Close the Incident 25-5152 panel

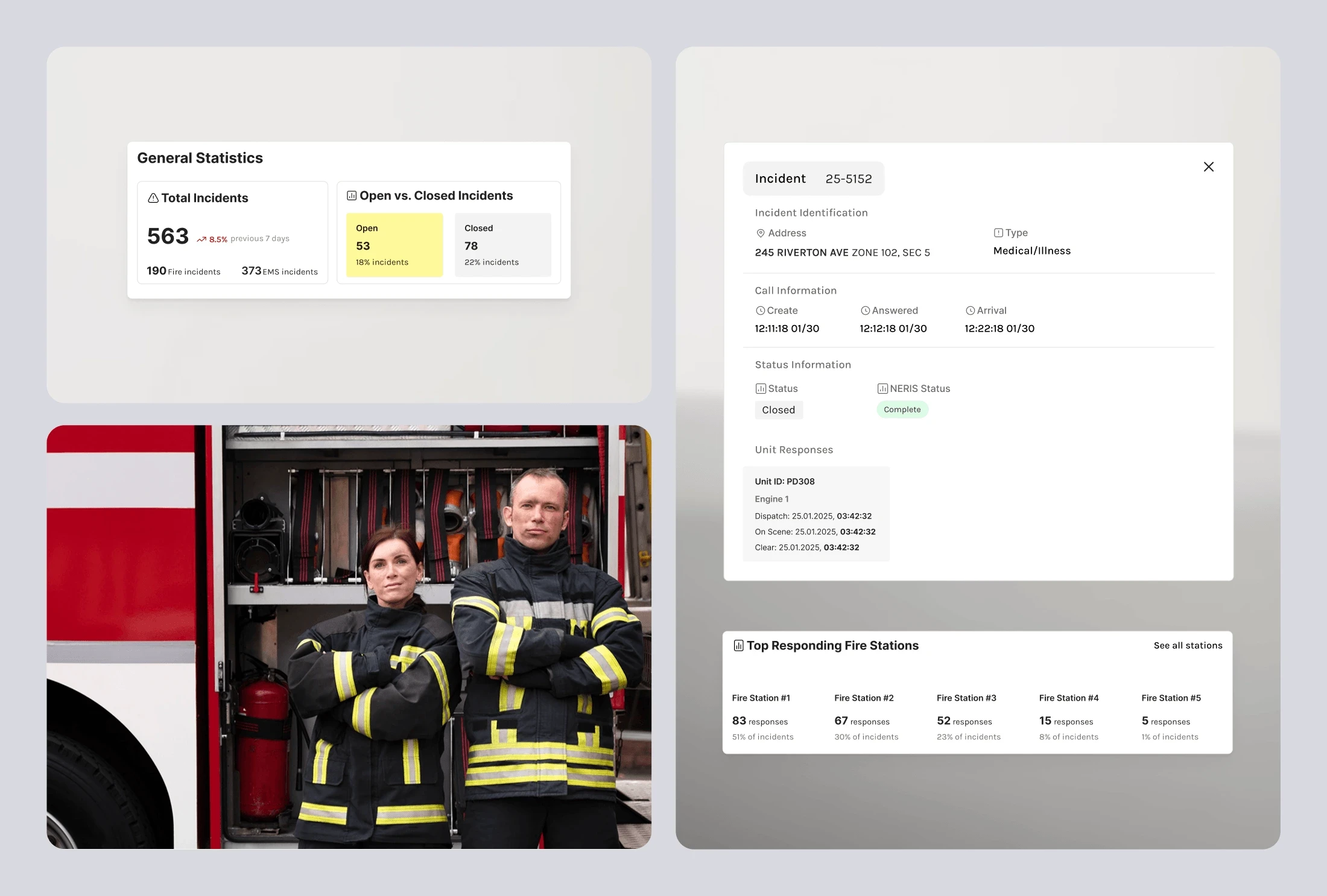tap(1209, 167)
